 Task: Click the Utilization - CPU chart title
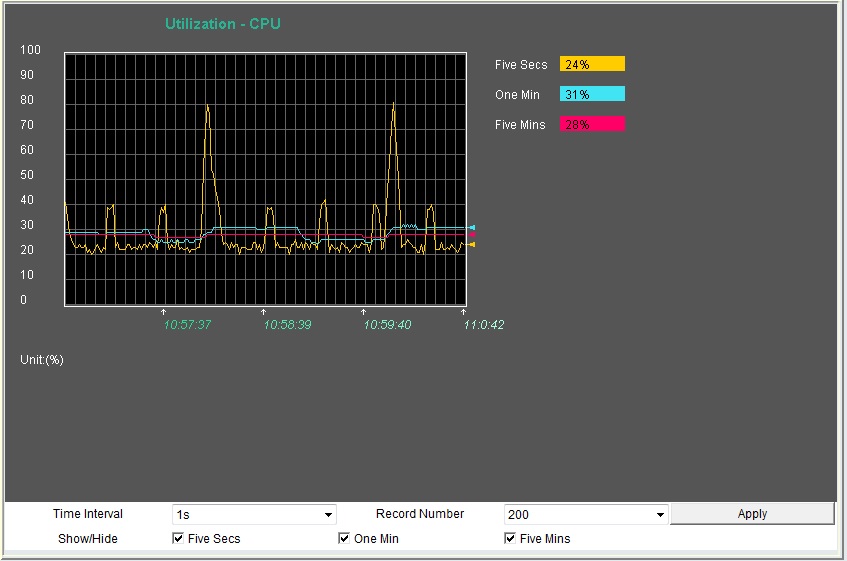click(x=222, y=24)
